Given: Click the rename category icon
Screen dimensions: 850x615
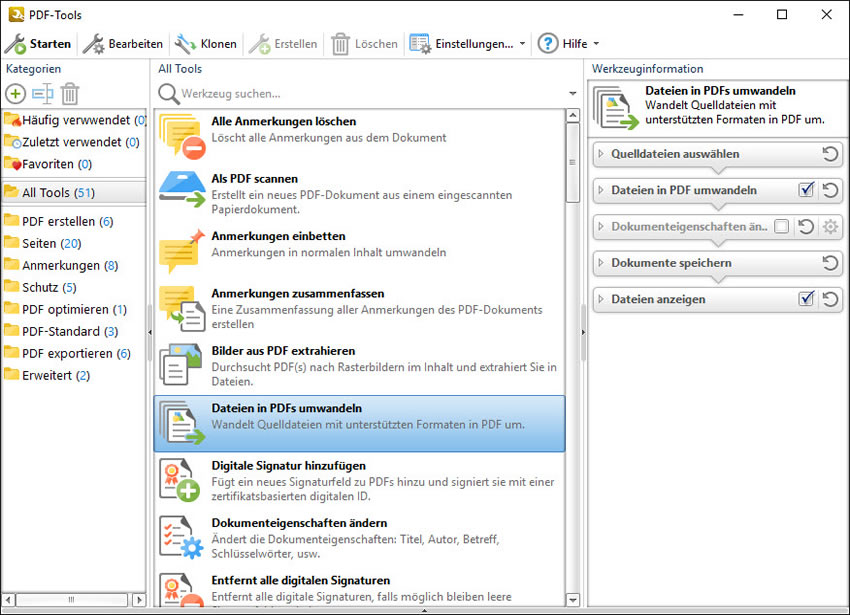Looking at the screenshot, I should (42, 94).
